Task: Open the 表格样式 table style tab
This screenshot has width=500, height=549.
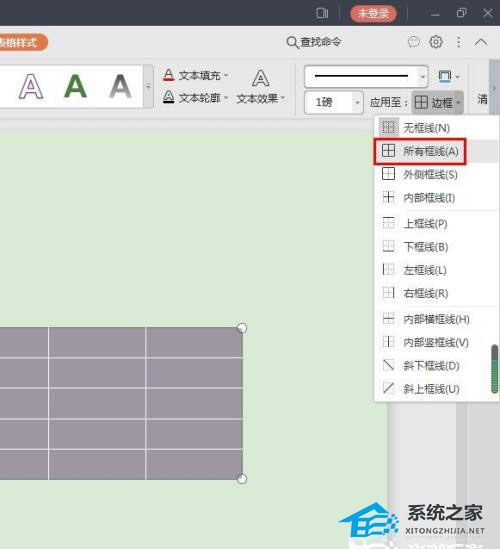Action: coord(22,43)
